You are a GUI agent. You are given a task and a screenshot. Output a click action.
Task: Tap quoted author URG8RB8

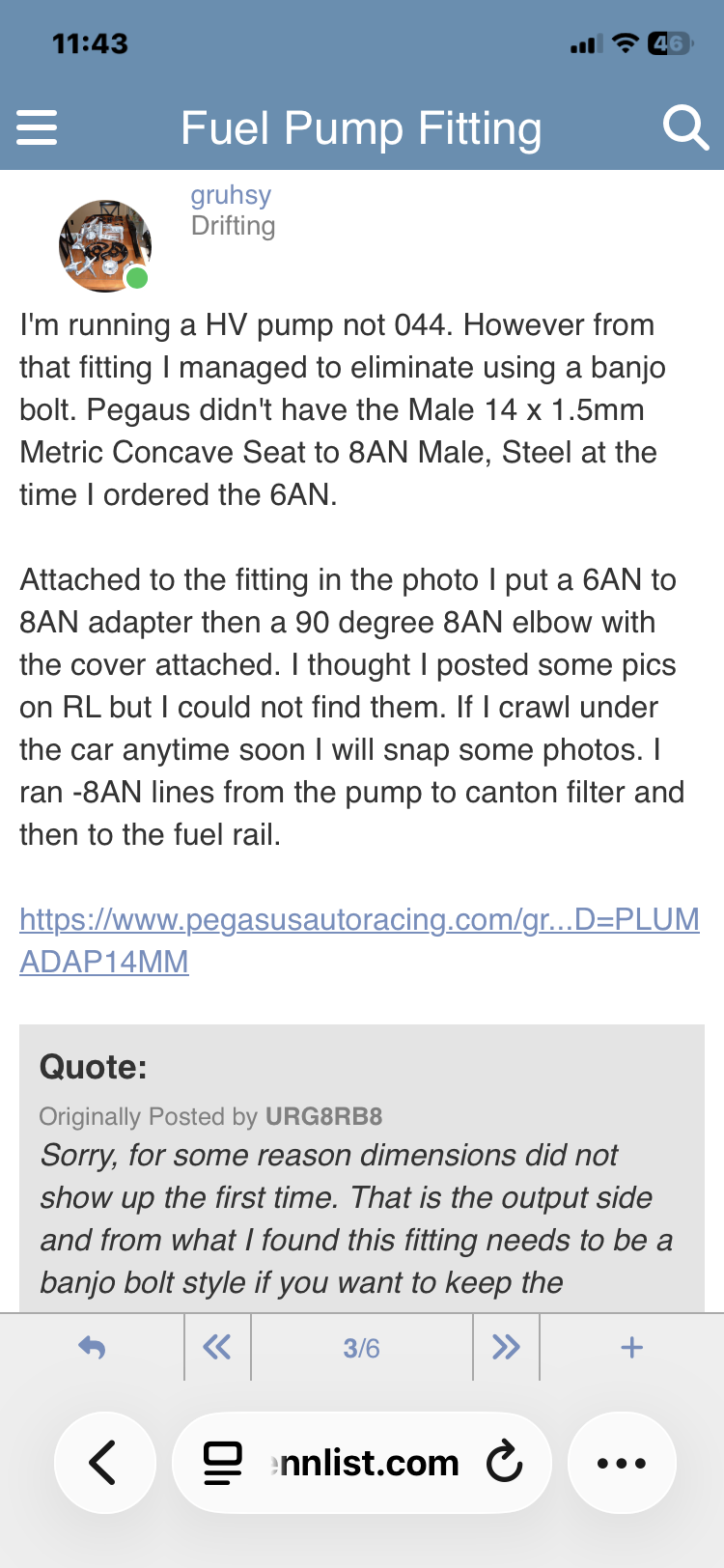point(323,1116)
